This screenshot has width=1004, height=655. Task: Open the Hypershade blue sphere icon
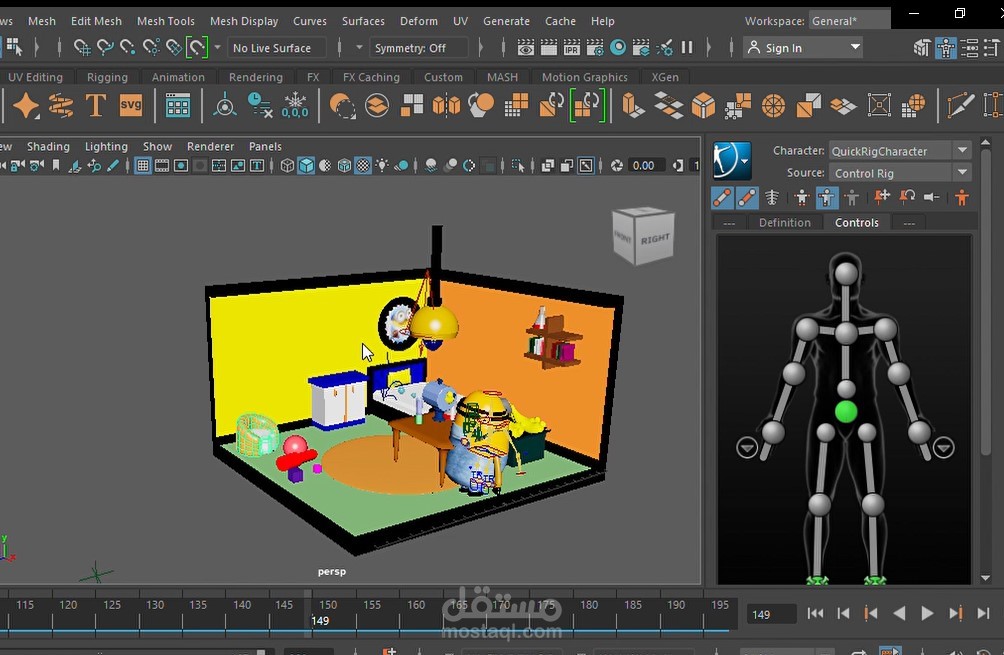point(618,47)
